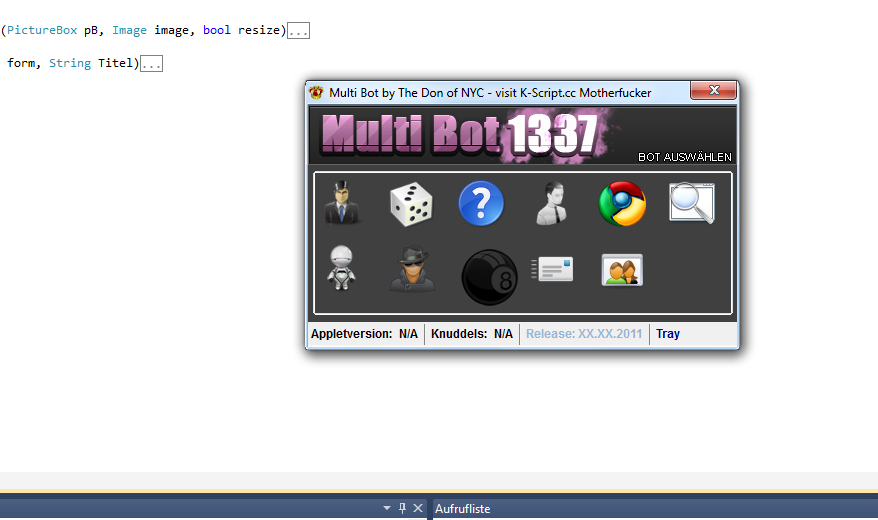
Task: Expand collapsed code after 'bool resize)'
Action: (298, 31)
